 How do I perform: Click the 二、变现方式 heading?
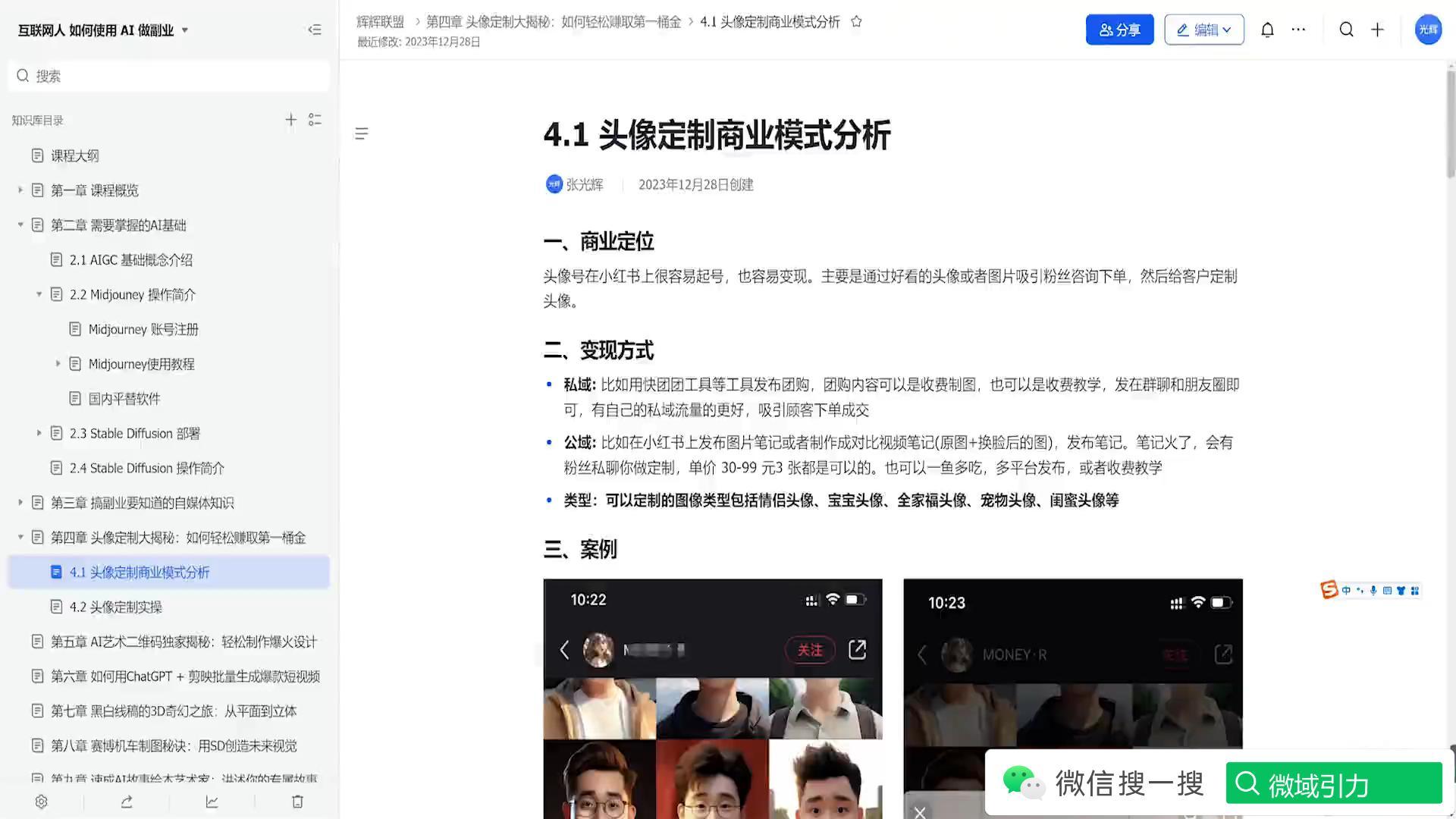[x=599, y=350]
